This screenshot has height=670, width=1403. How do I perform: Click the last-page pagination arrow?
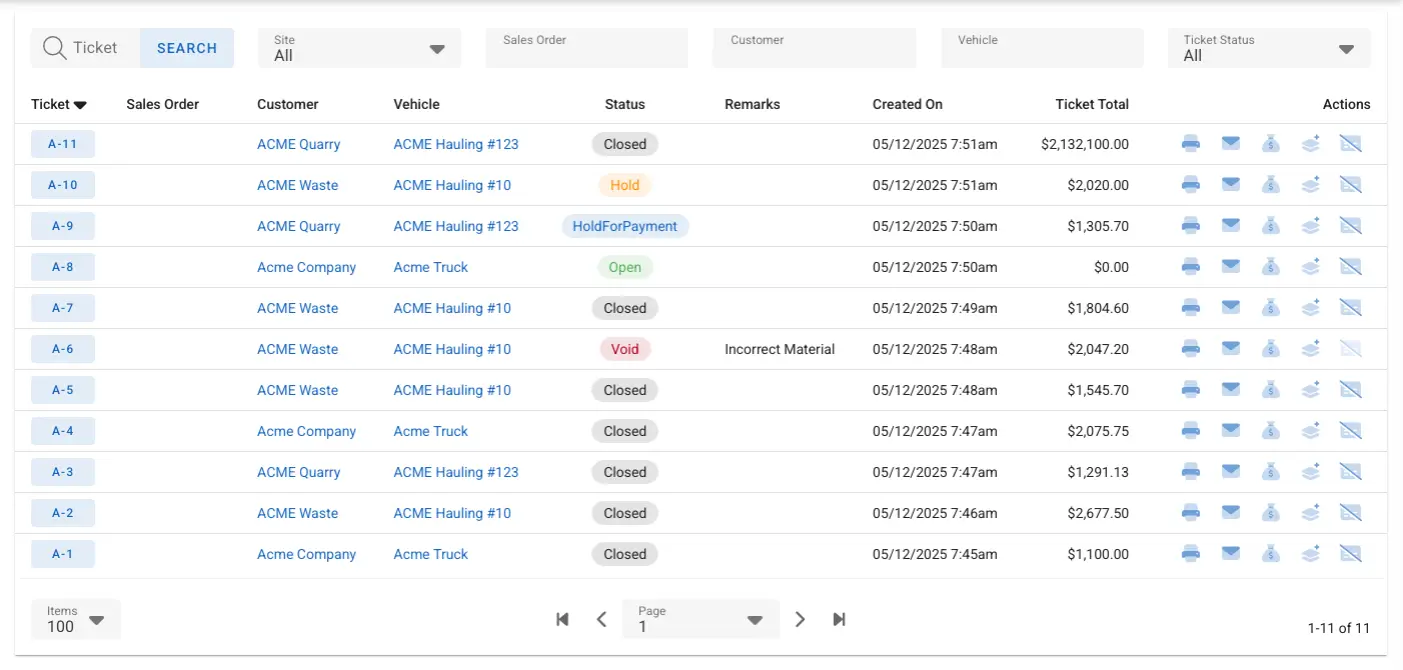pos(839,619)
